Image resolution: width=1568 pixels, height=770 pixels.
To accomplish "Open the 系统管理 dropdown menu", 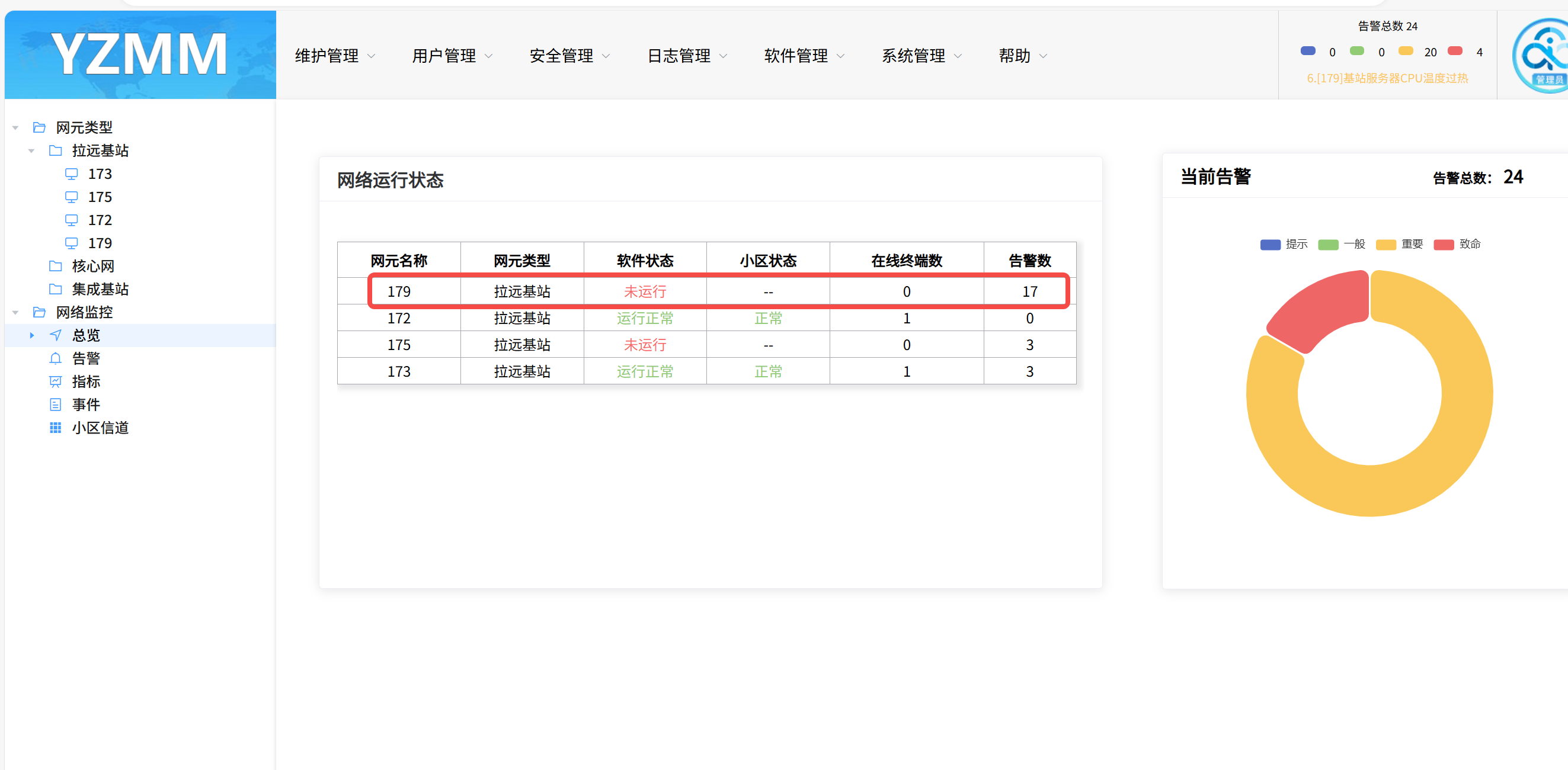I will (x=922, y=56).
